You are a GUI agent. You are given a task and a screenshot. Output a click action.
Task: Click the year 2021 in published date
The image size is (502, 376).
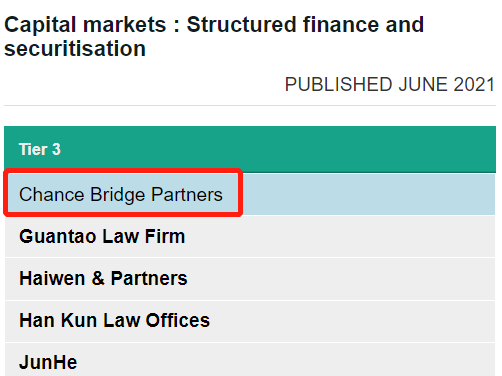coord(474,84)
